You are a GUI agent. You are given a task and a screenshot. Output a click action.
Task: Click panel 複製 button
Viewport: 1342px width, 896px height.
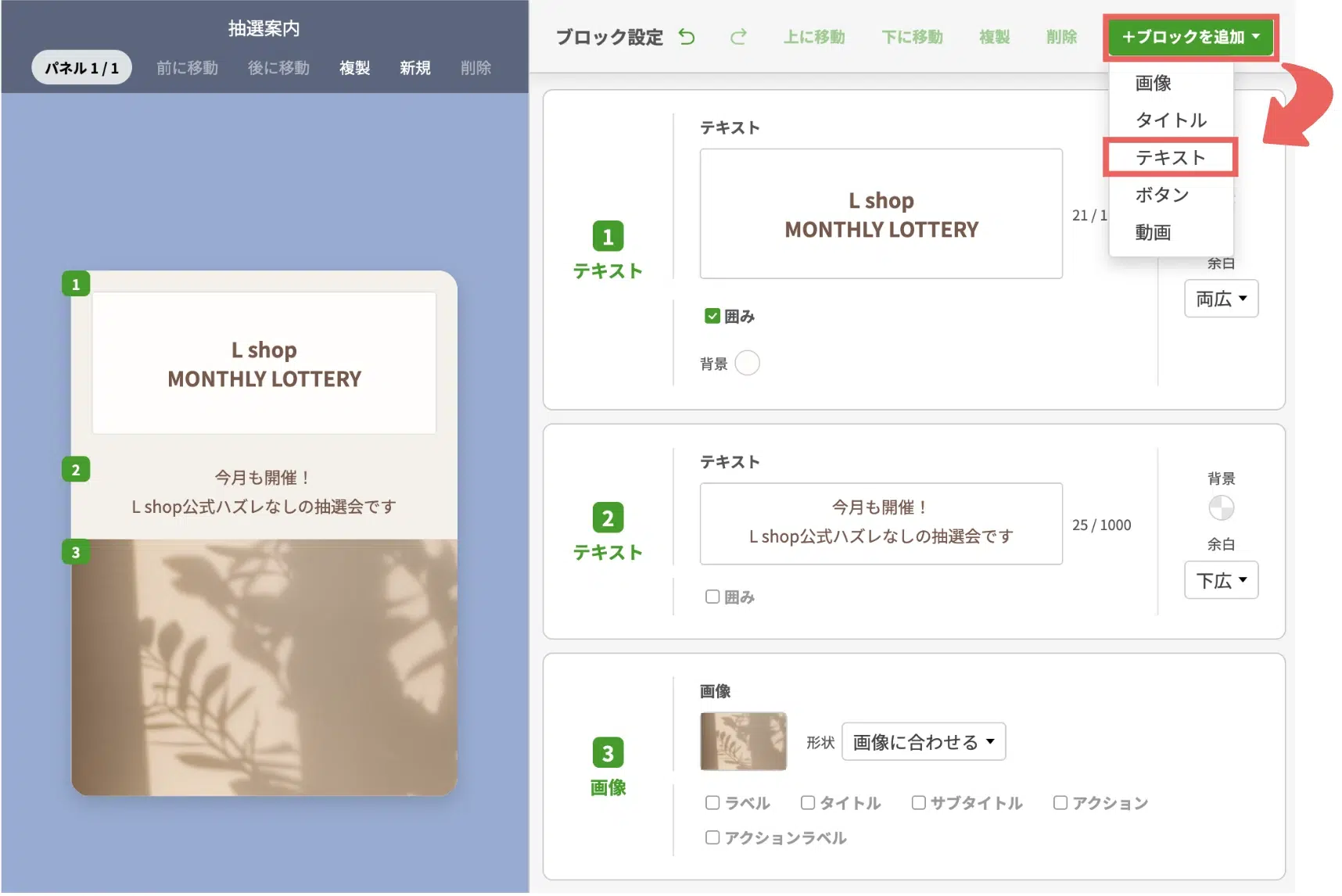click(354, 68)
